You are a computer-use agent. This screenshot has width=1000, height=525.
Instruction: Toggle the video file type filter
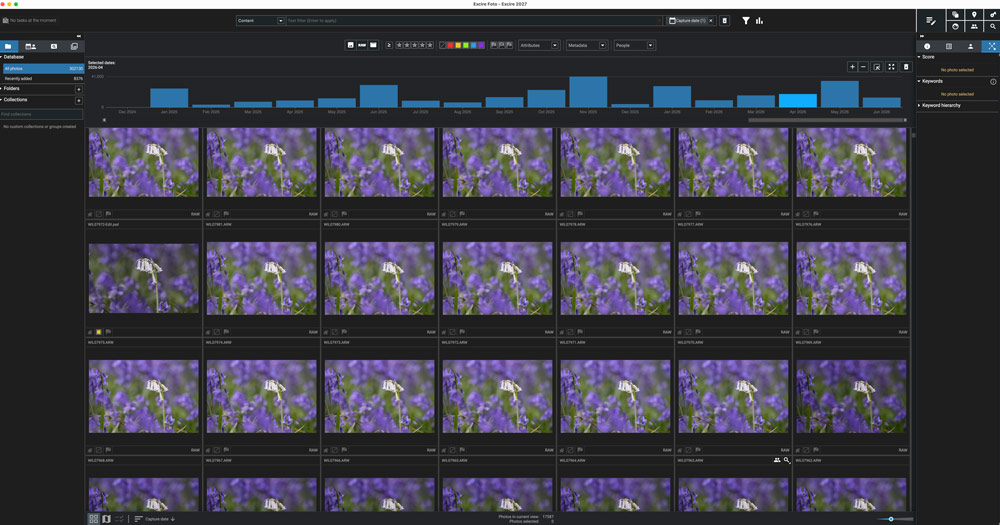[x=373, y=45]
